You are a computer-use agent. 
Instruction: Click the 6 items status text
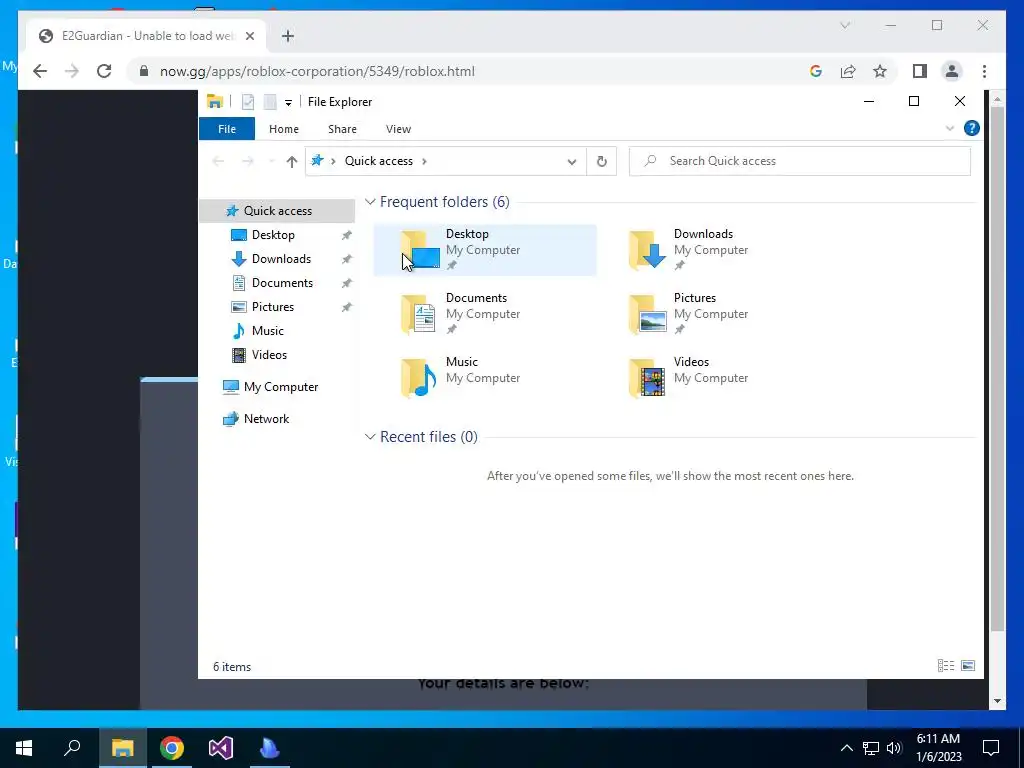click(x=232, y=667)
